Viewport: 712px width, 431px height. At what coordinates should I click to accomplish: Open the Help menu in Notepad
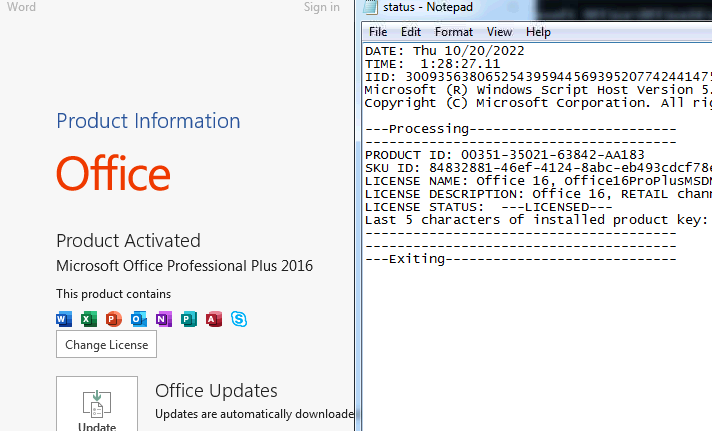tap(538, 32)
